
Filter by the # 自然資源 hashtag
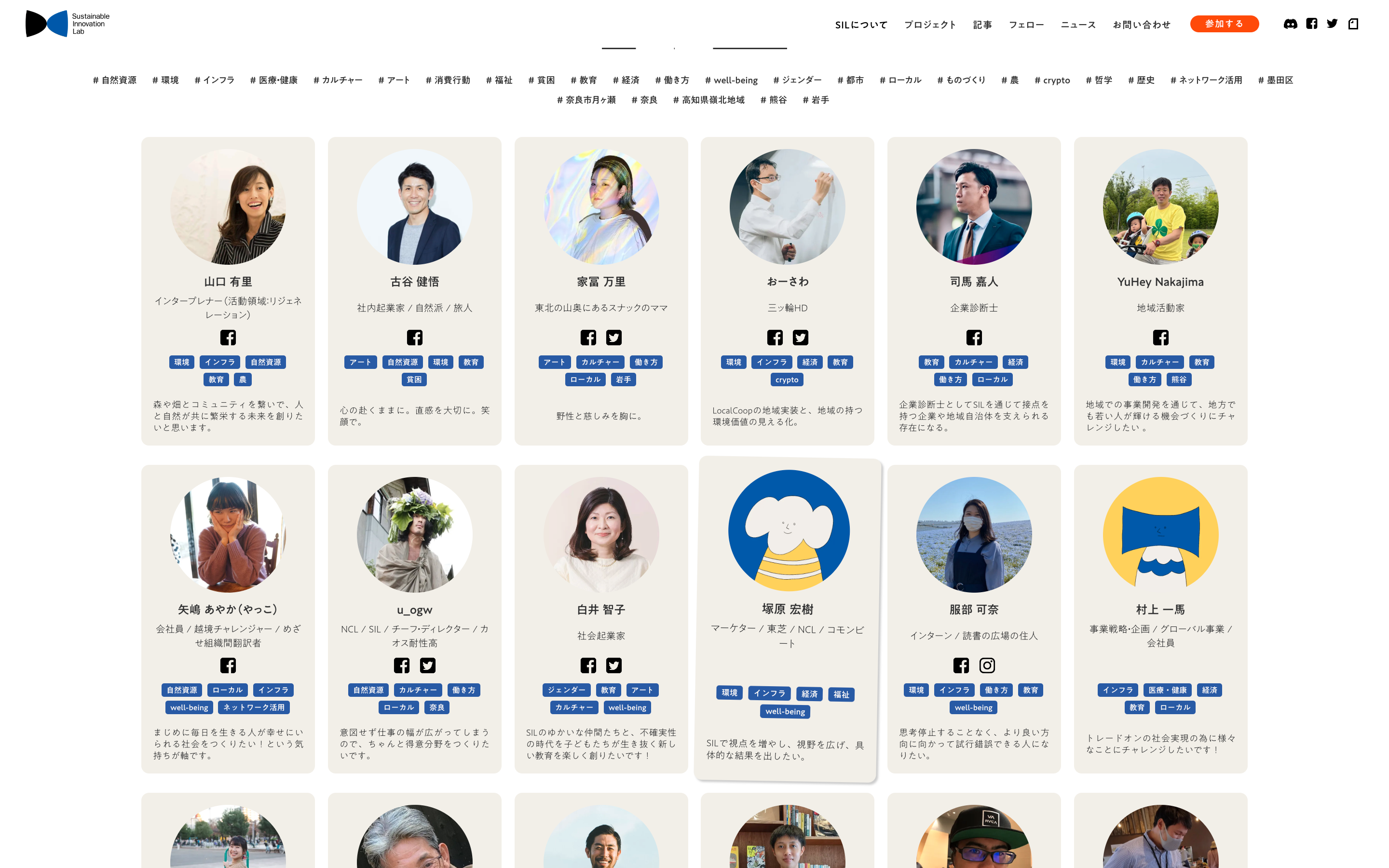pyautogui.click(x=115, y=81)
